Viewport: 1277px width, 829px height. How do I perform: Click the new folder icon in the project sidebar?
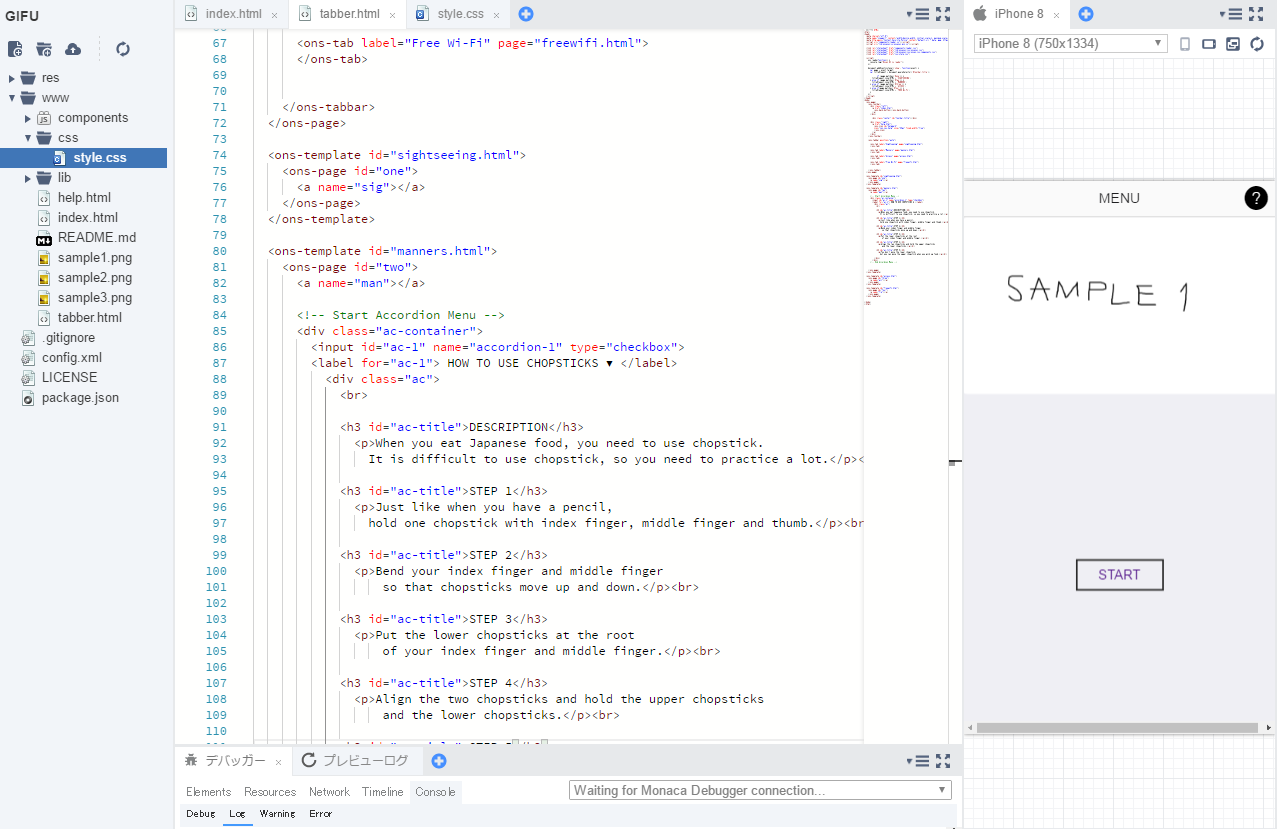(x=44, y=49)
